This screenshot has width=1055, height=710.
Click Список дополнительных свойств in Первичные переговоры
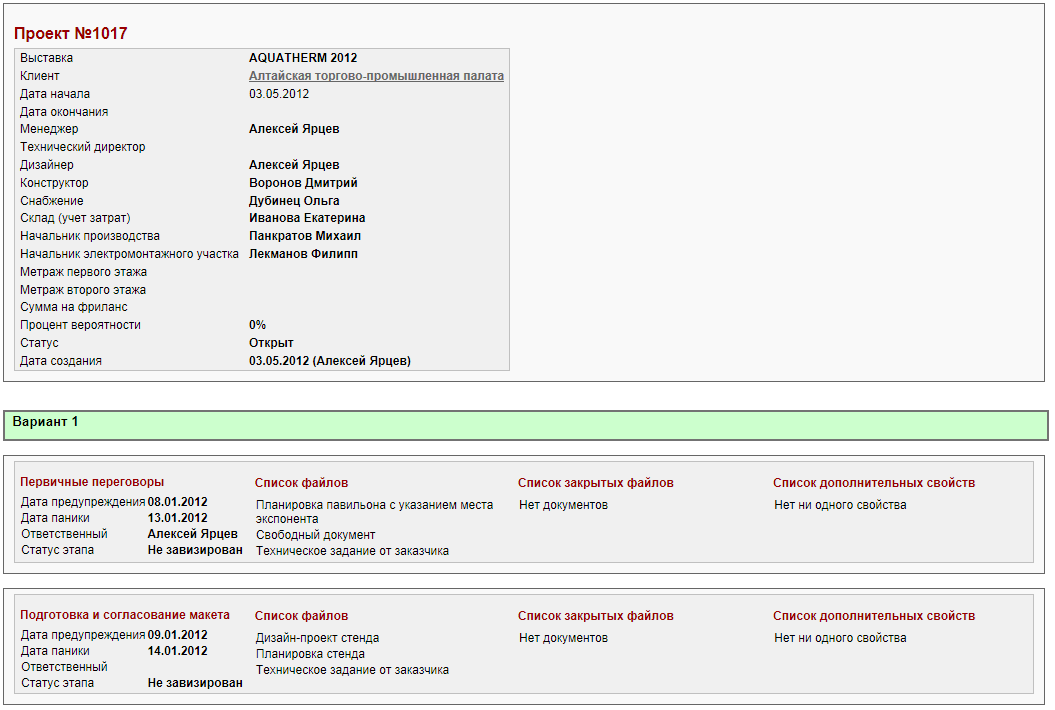pos(873,483)
